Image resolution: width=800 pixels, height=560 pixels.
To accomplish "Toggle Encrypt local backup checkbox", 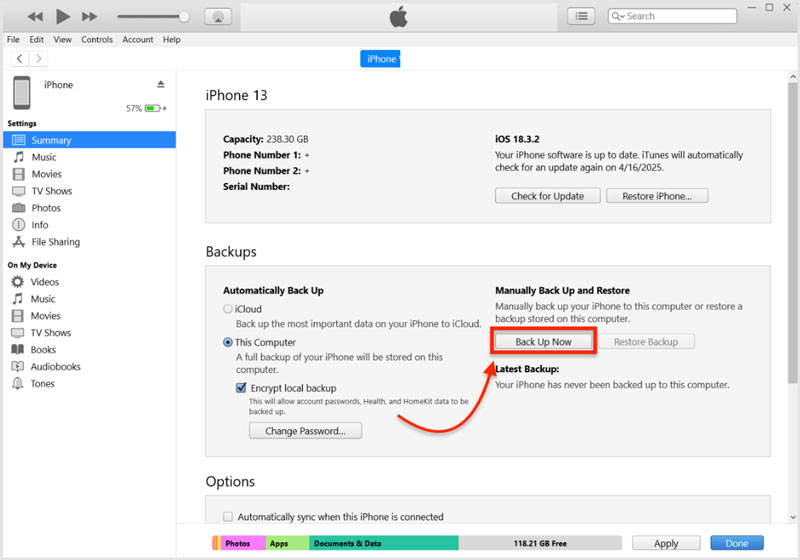I will point(241,388).
